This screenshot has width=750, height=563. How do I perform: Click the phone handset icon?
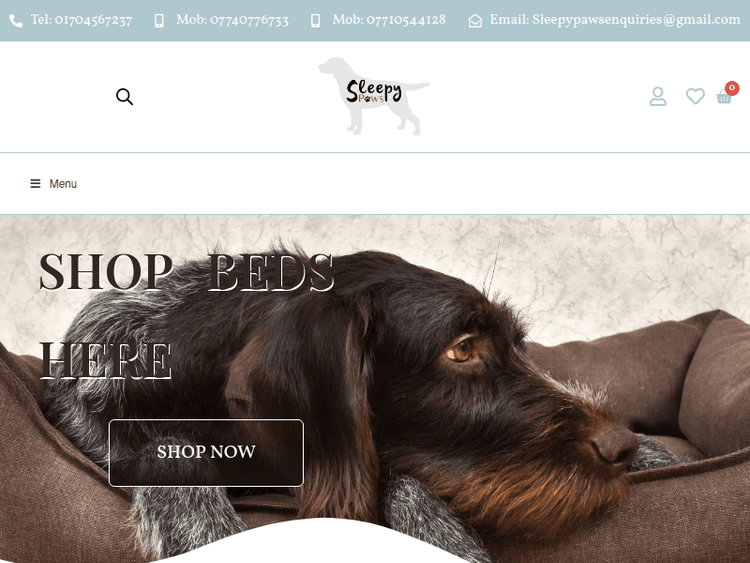click(16, 21)
